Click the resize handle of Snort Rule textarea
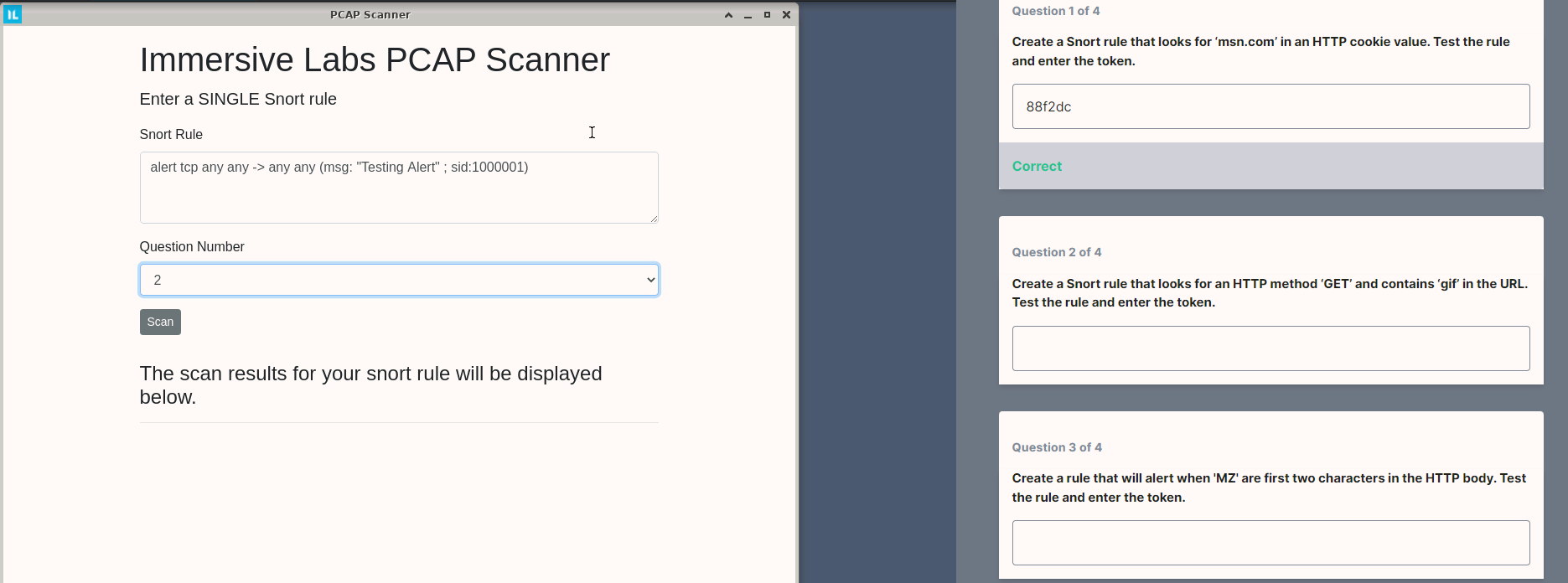 (654, 219)
